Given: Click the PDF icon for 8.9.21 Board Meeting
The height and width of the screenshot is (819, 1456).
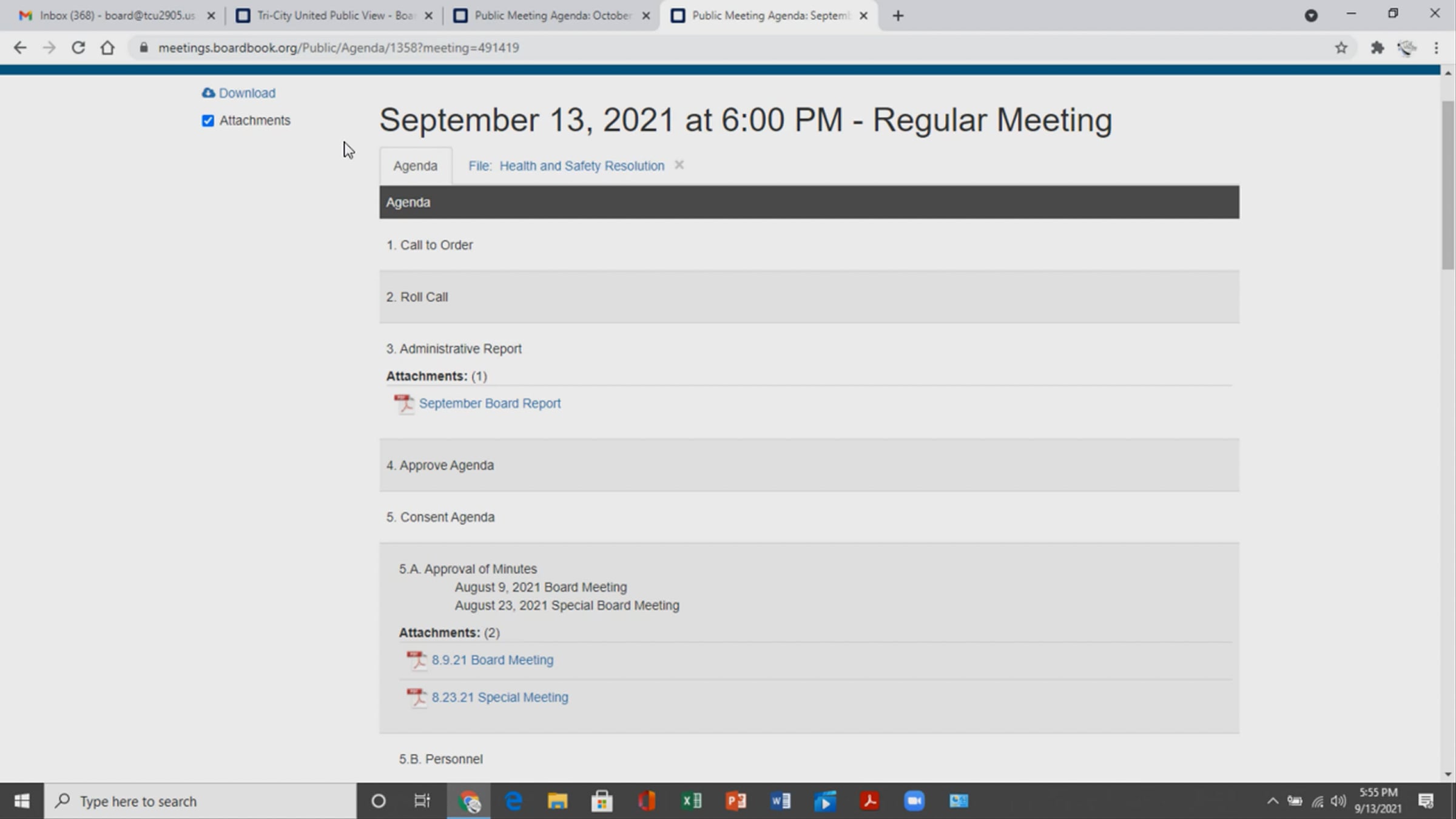Looking at the screenshot, I should [x=416, y=660].
